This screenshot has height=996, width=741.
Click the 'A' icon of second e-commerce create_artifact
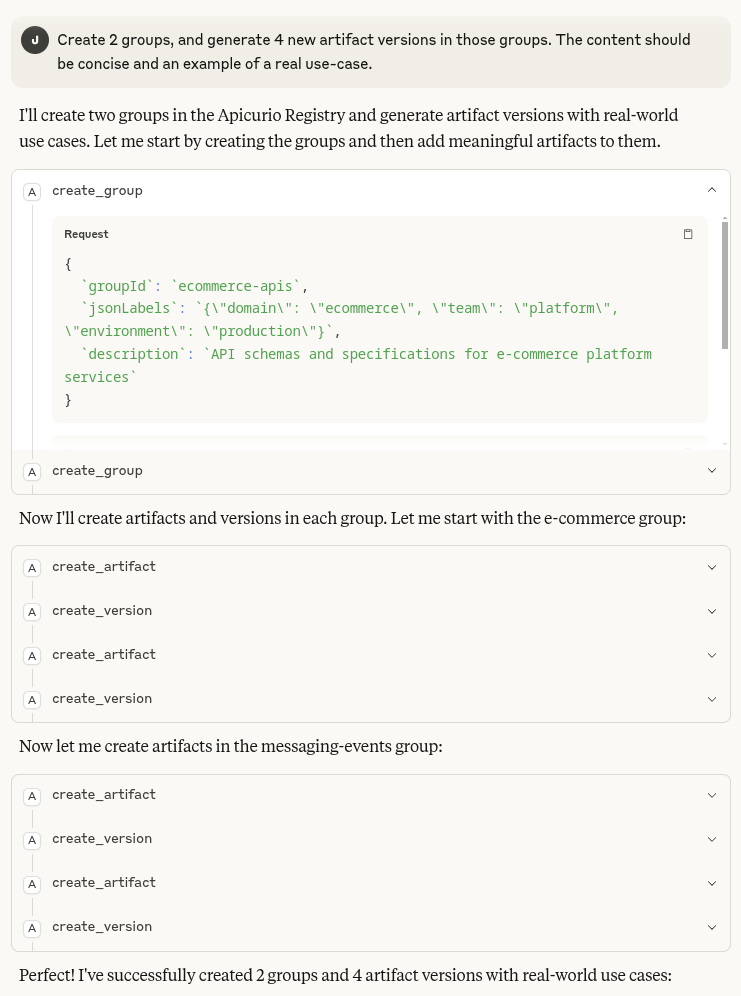32,655
